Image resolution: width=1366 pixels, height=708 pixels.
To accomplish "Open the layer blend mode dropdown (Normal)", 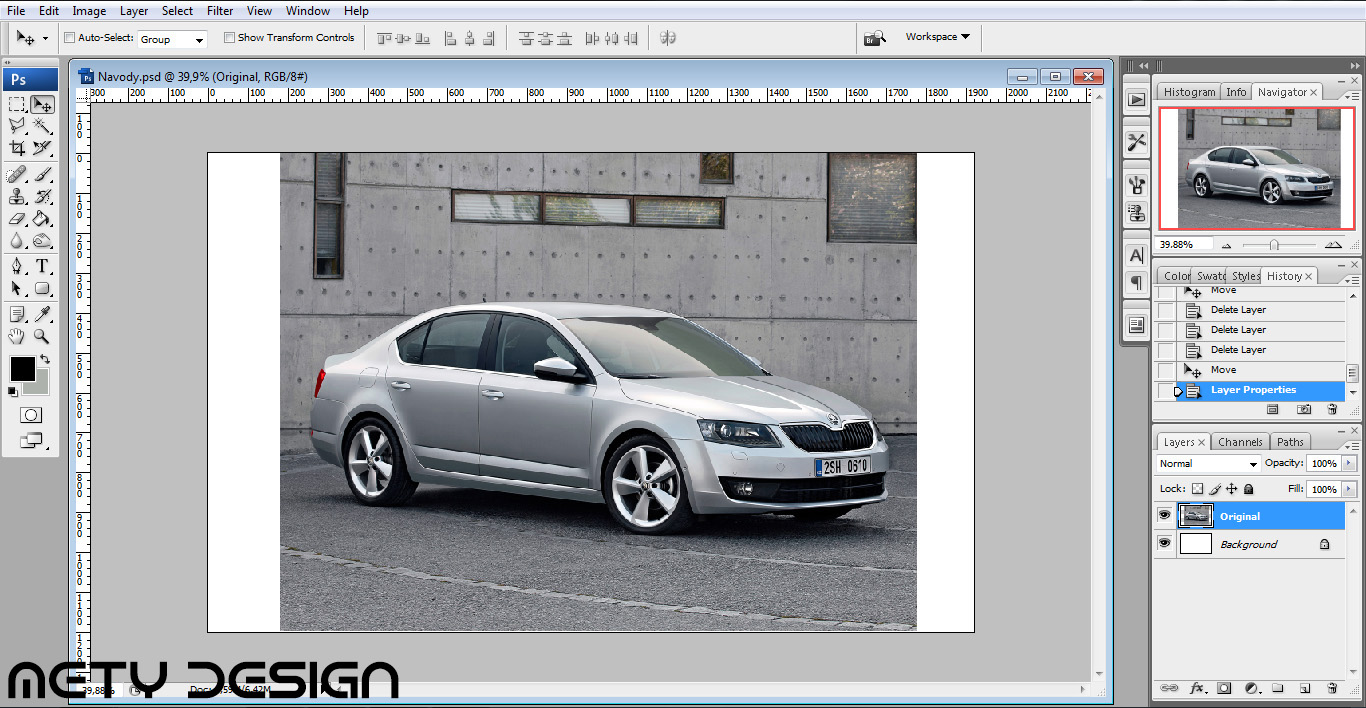I will coord(1208,464).
